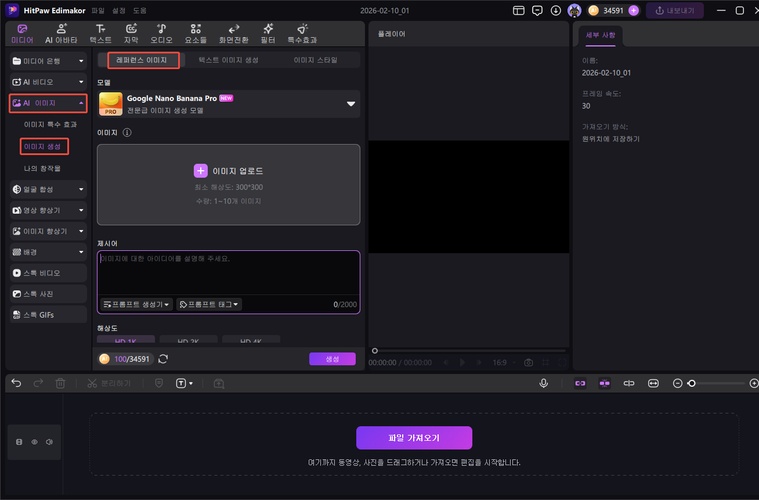The height and width of the screenshot is (500, 759).
Task: Toggle the purple auto ripple icon
Action: [604, 383]
